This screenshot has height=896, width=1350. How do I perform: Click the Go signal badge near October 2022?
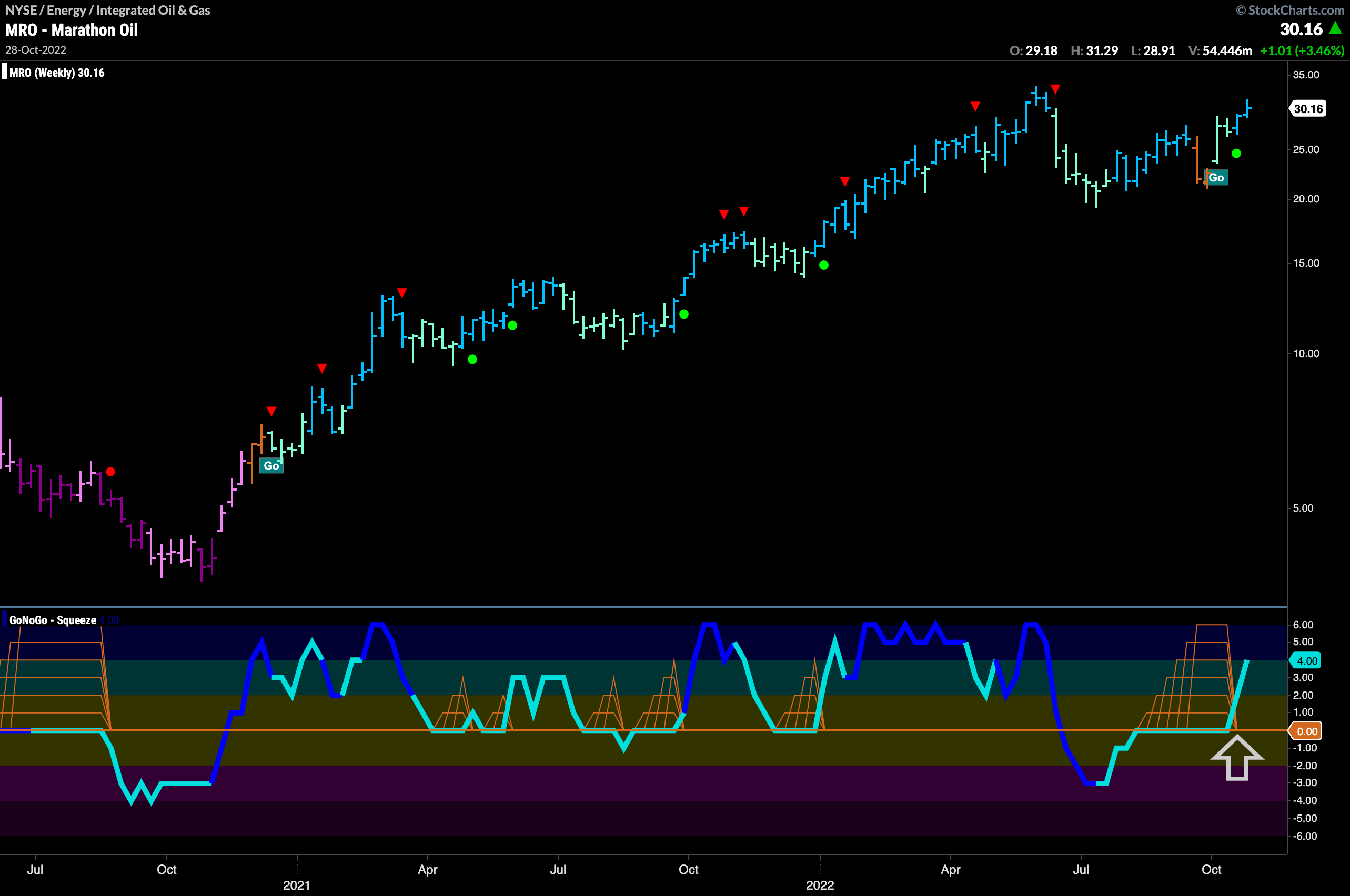tap(1216, 178)
